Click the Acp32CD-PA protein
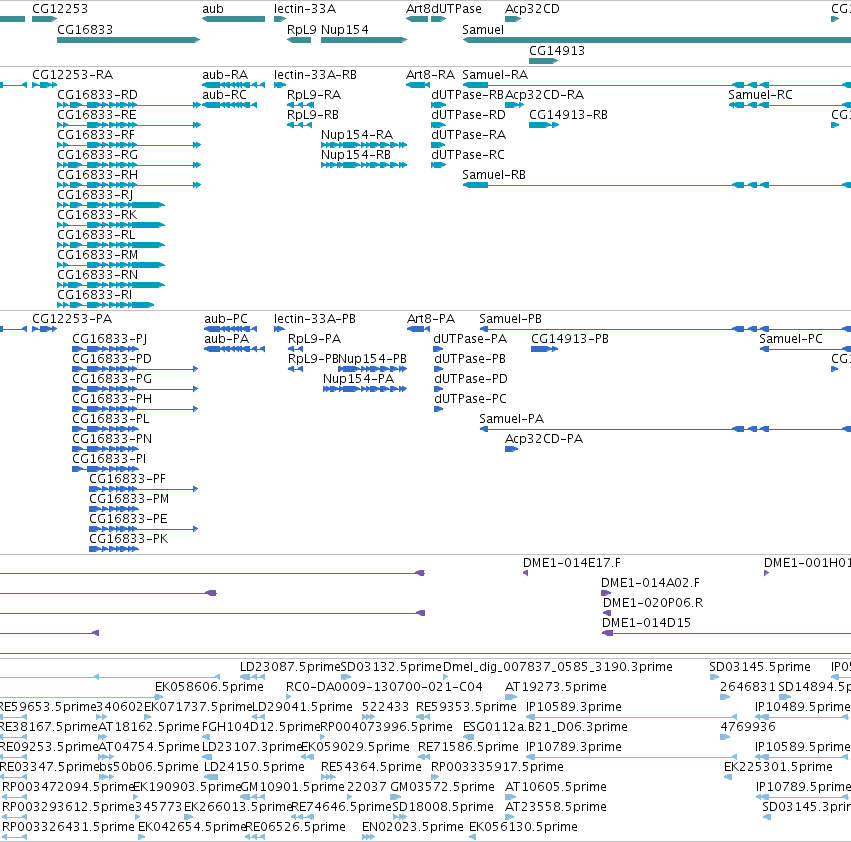This screenshot has height=842, width=851. point(544,439)
